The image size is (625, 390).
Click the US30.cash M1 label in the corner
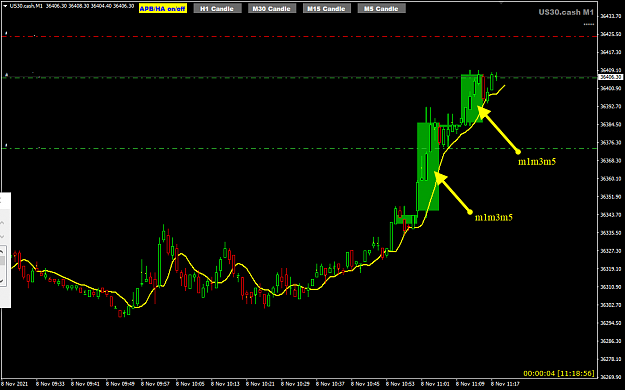coord(566,12)
